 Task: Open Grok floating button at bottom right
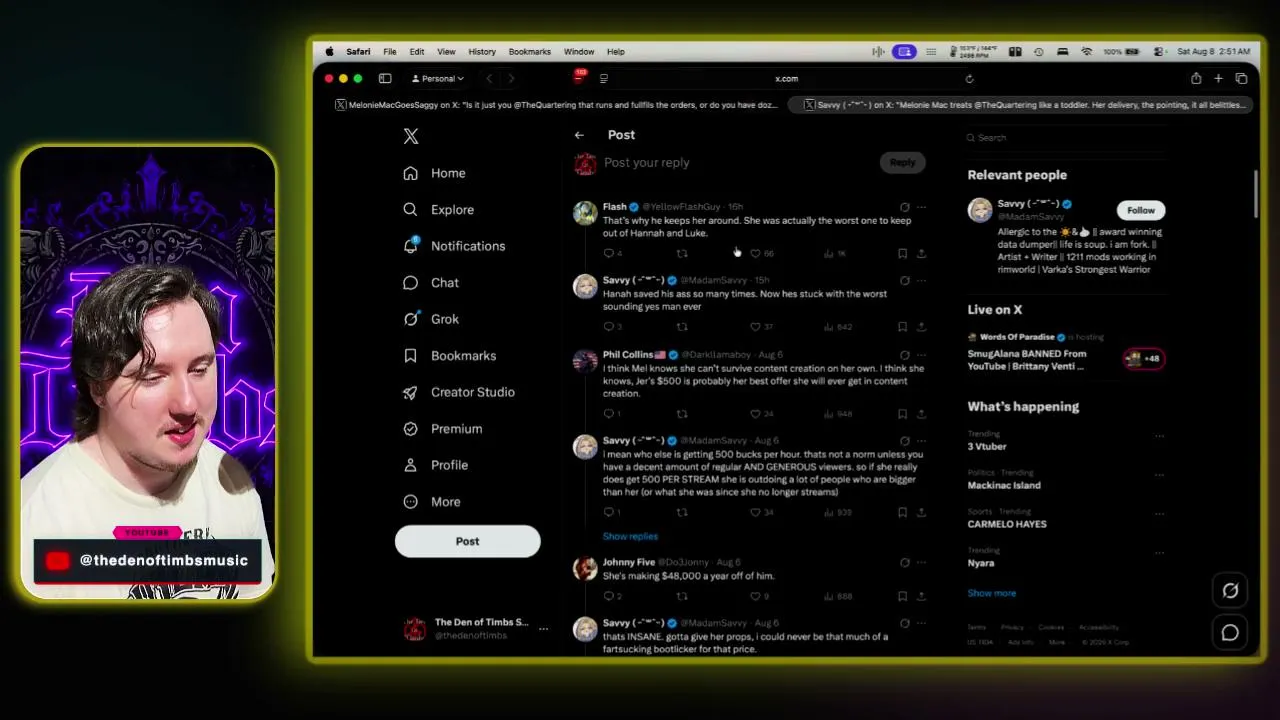pyautogui.click(x=1230, y=591)
